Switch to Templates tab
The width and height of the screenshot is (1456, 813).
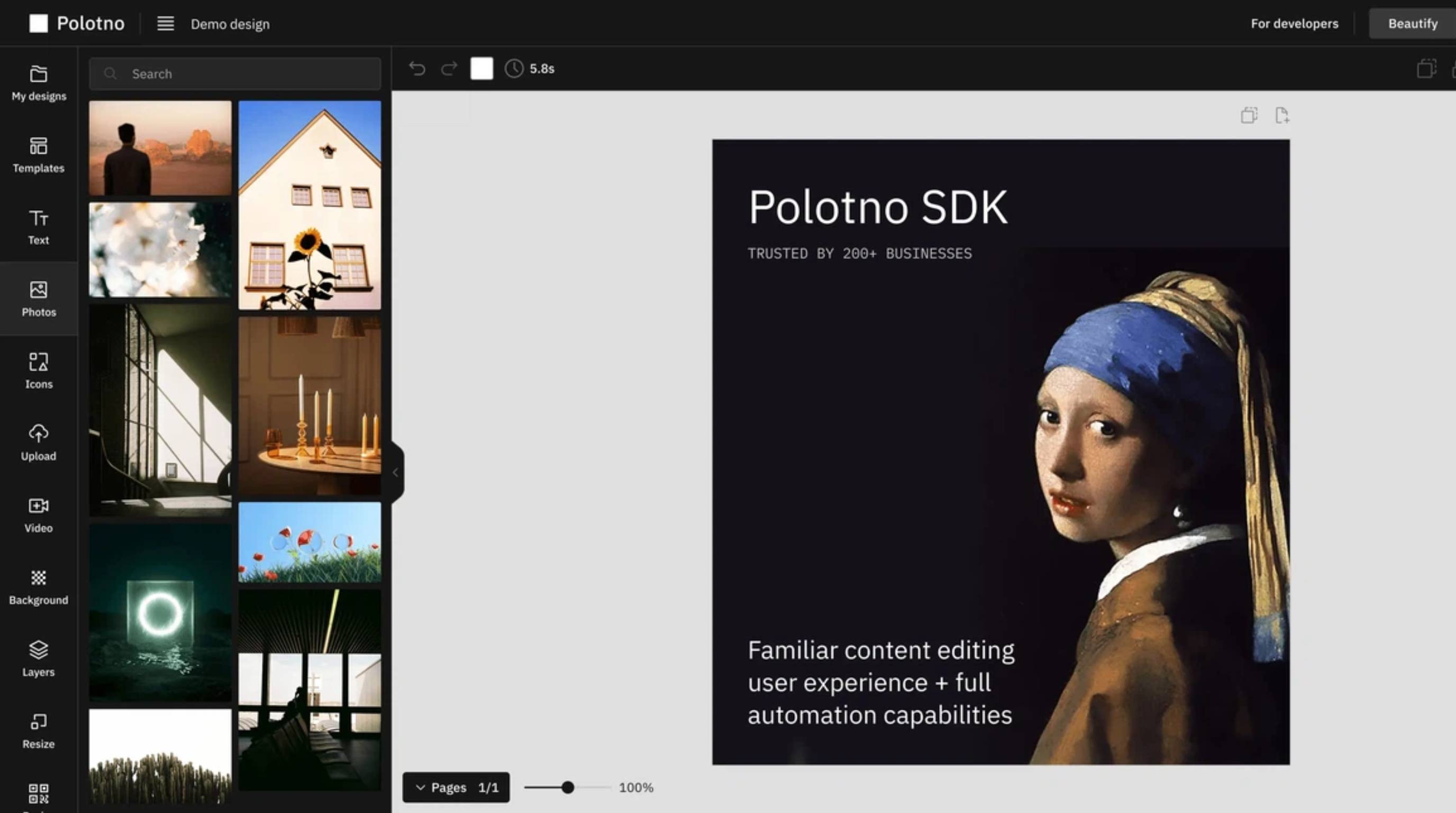pos(39,155)
